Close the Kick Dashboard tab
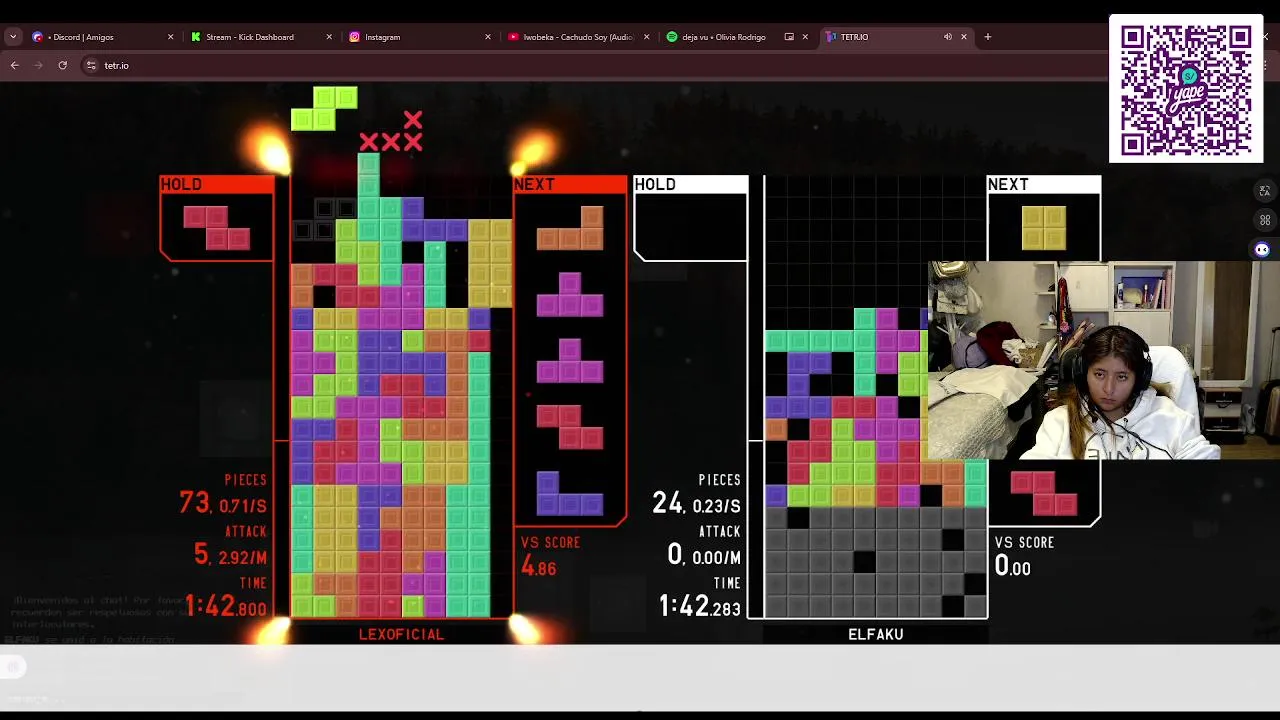 (x=329, y=37)
